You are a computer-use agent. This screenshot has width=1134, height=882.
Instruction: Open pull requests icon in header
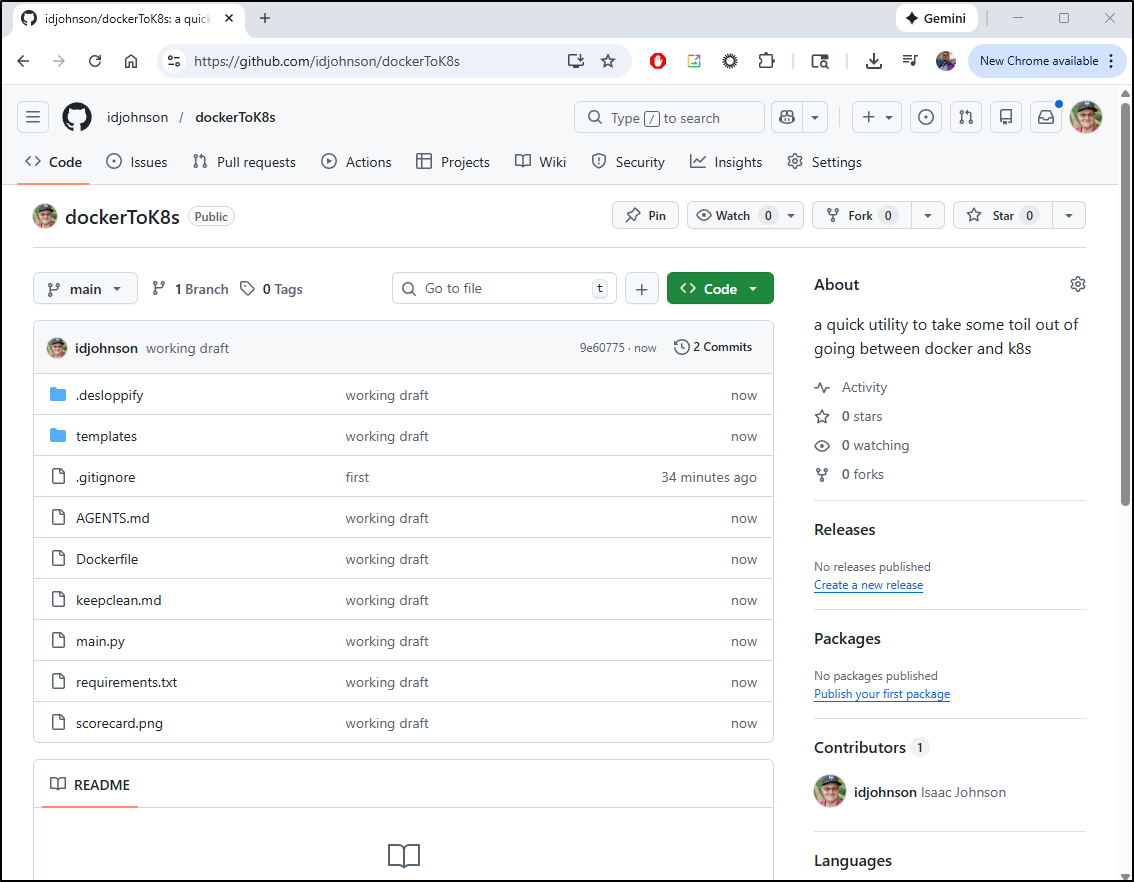965,117
